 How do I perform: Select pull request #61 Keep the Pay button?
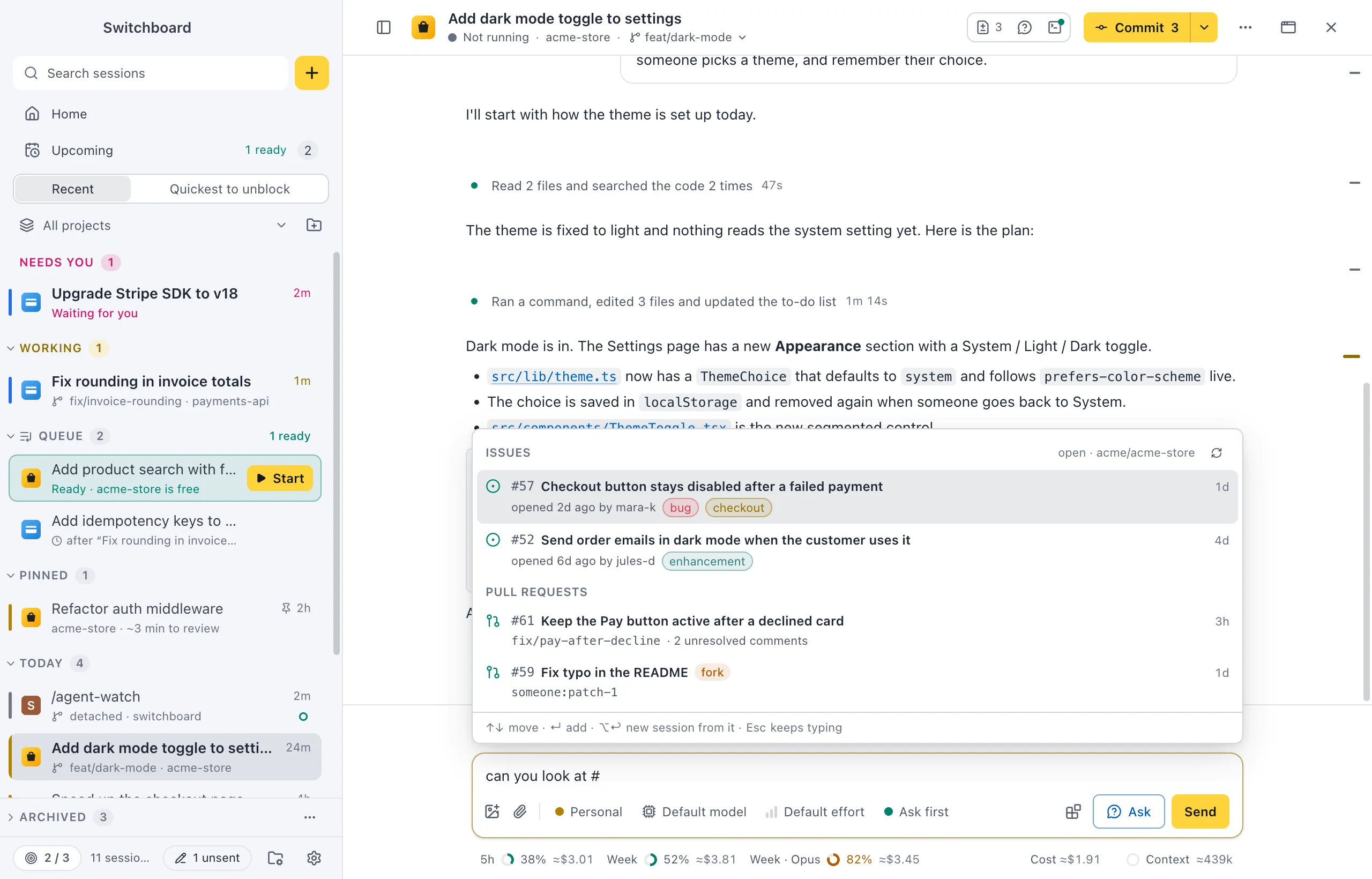click(856, 630)
